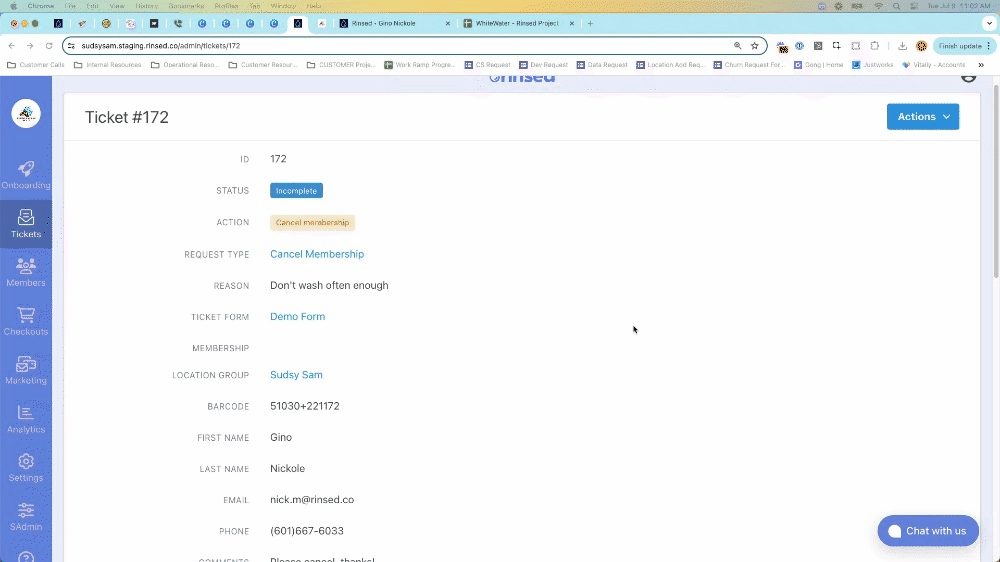Image resolution: width=1000 pixels, height=562 pixels.
Task: View Analytics in the sidebar
Action: pyautogui.click(x=26, y=419)
